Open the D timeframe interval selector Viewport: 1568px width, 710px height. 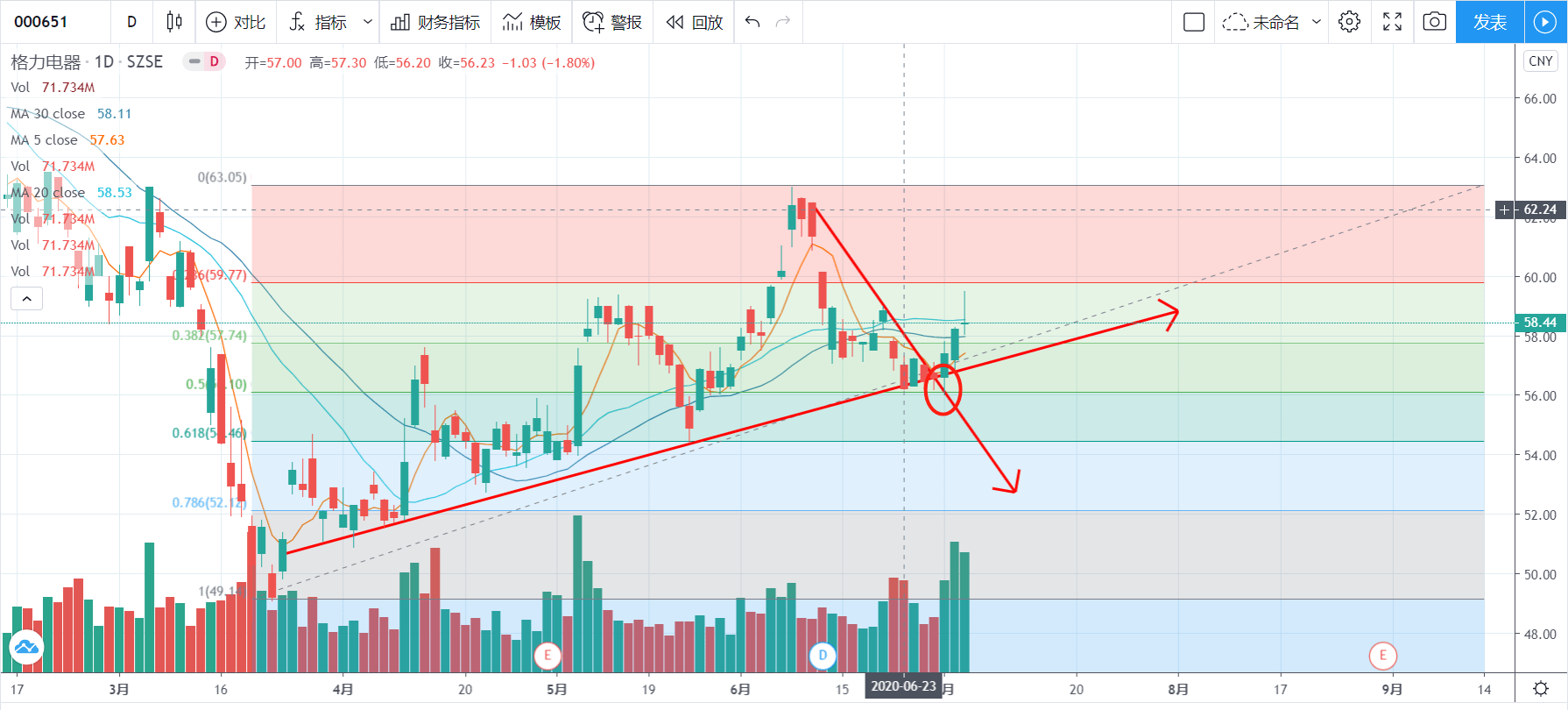(131, 22)
